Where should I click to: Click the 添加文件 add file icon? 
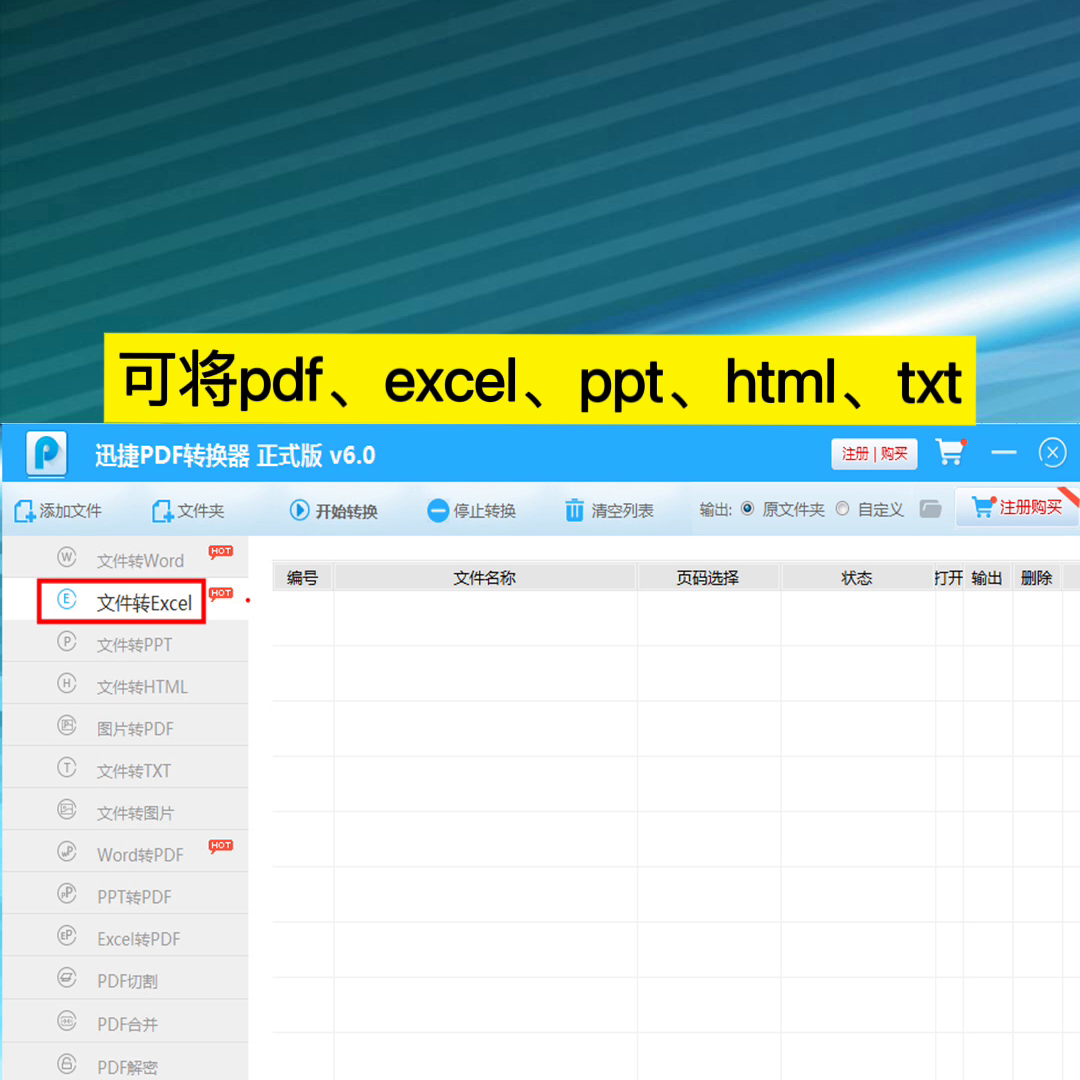(x=24, y=511)
